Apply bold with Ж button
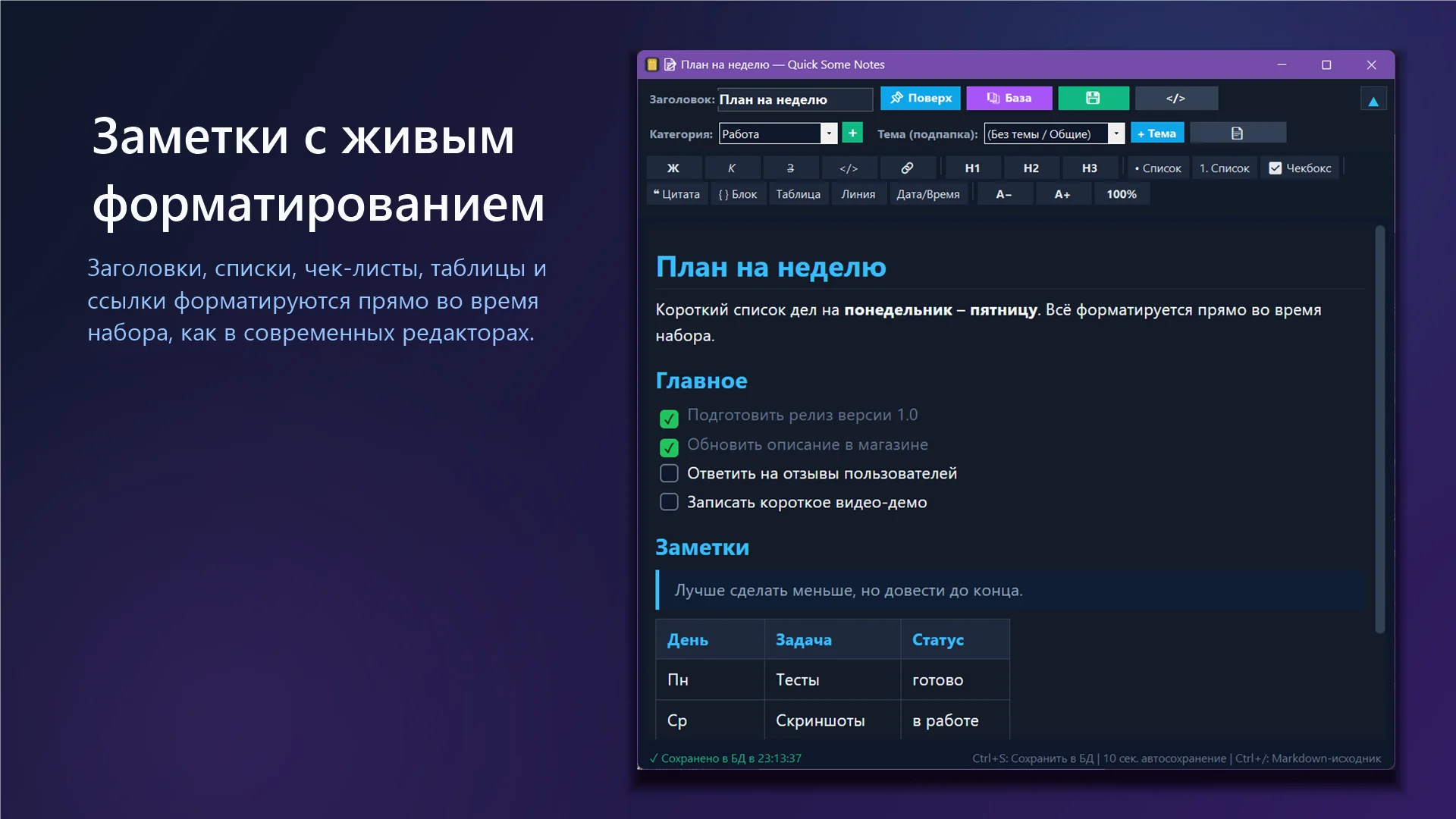1456x819 pixels. 673,168
